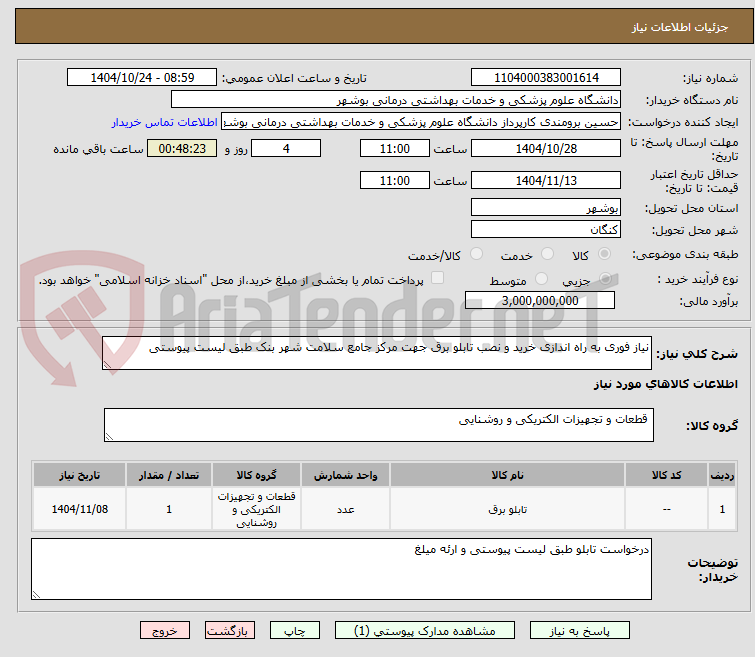Select the کالا radio button

(x=604, y=254)
